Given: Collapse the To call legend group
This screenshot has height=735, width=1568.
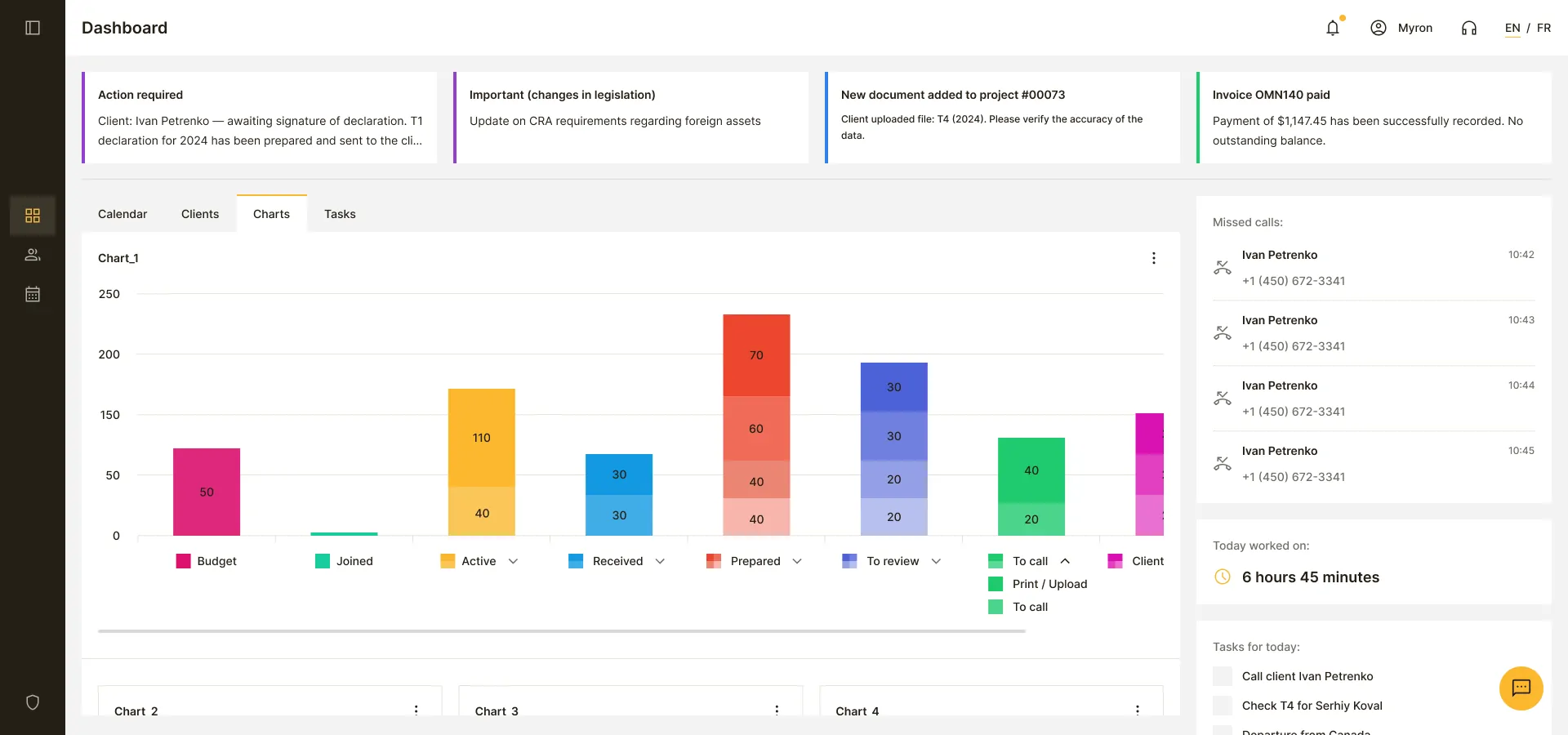Looking at the screenshot, I should click(1065, 561).
